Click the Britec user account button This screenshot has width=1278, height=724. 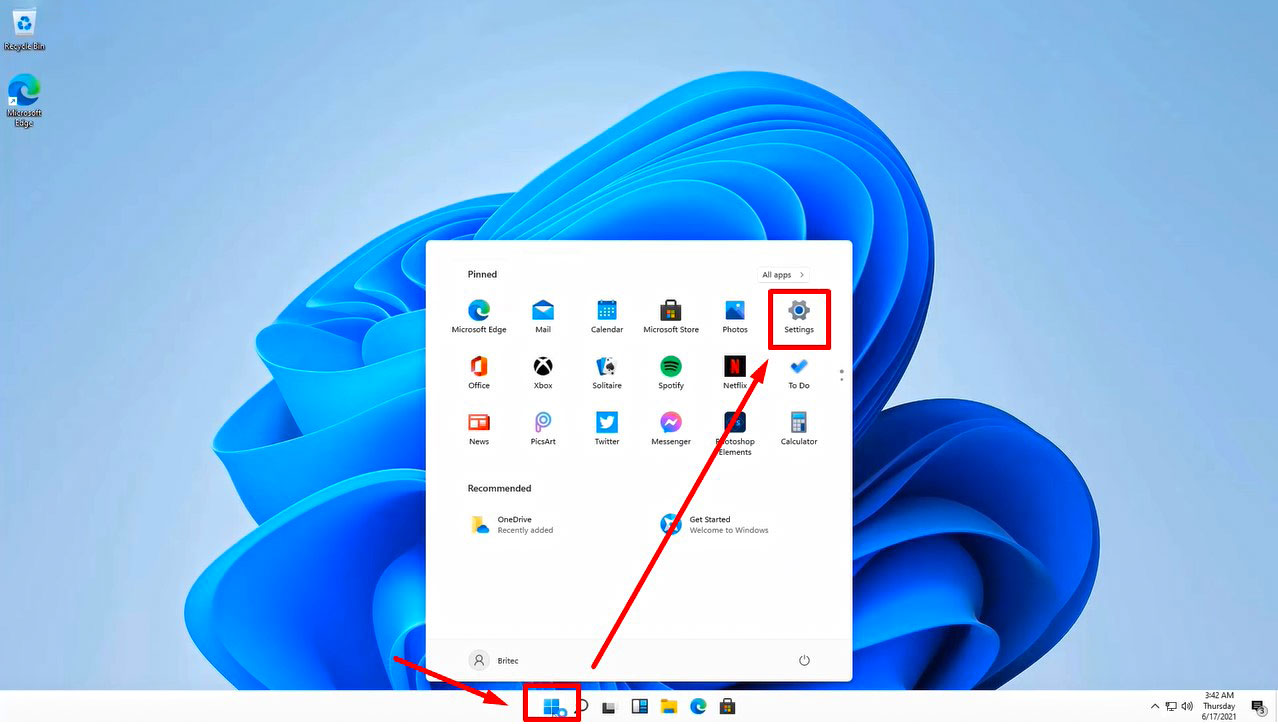pyautogui.click(x=495, y=660)
